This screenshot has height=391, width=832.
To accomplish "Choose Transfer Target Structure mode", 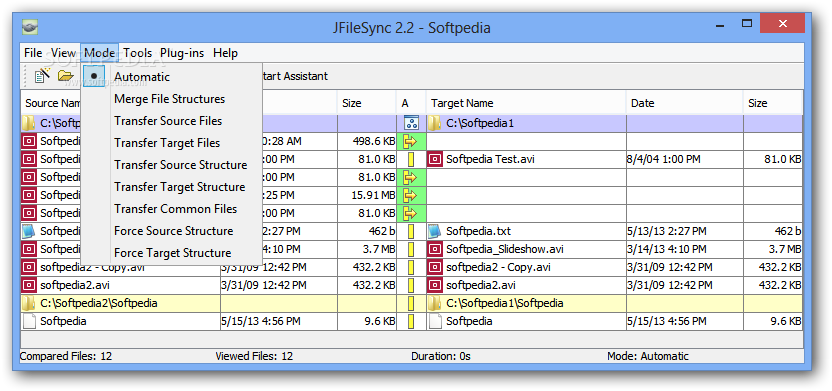I will 171,187.
